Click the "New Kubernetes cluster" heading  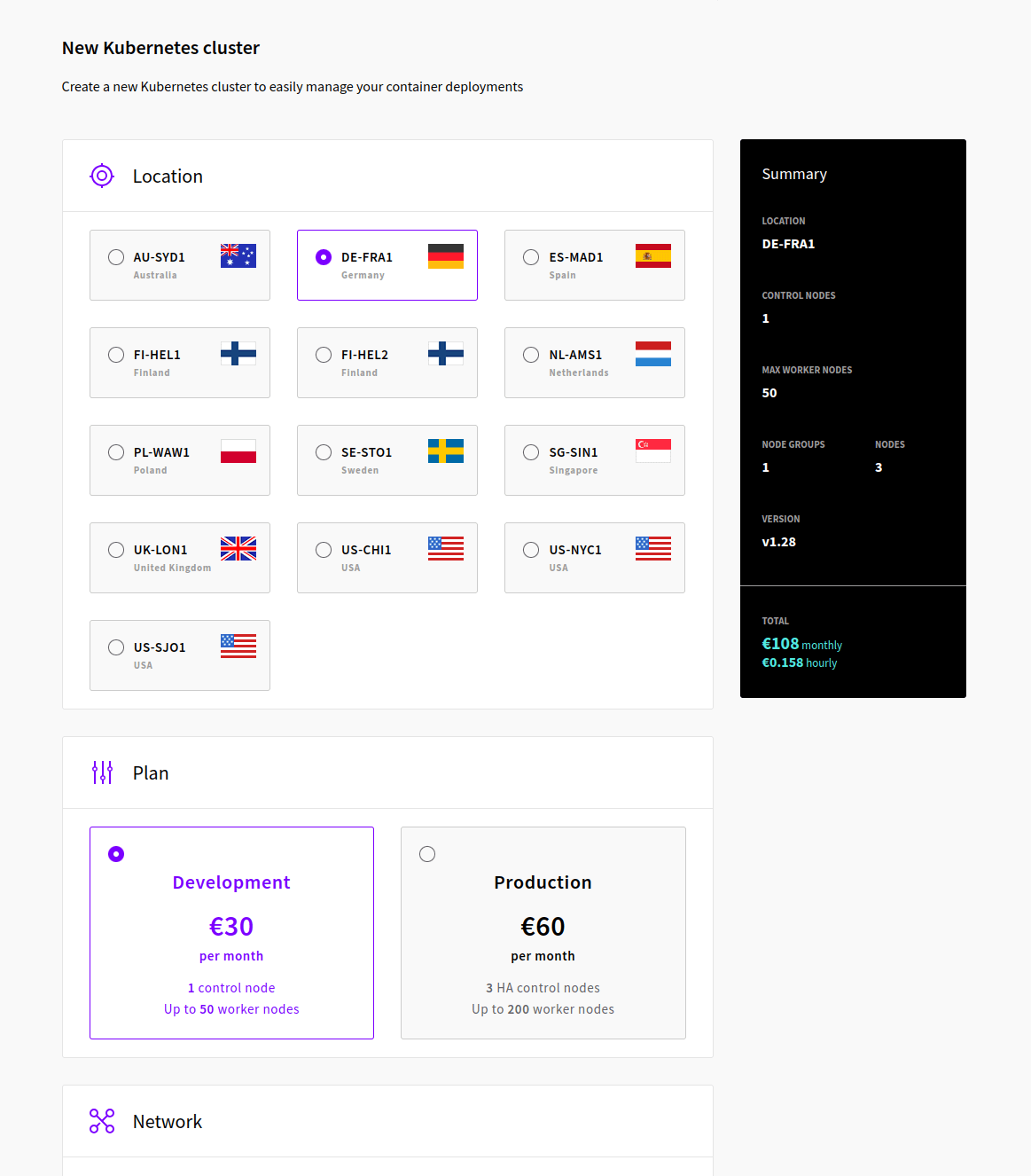160,48
